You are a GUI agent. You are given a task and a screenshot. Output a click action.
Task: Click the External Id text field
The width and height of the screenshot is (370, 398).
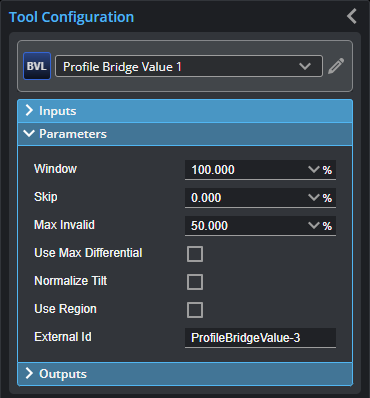[260, 338]
